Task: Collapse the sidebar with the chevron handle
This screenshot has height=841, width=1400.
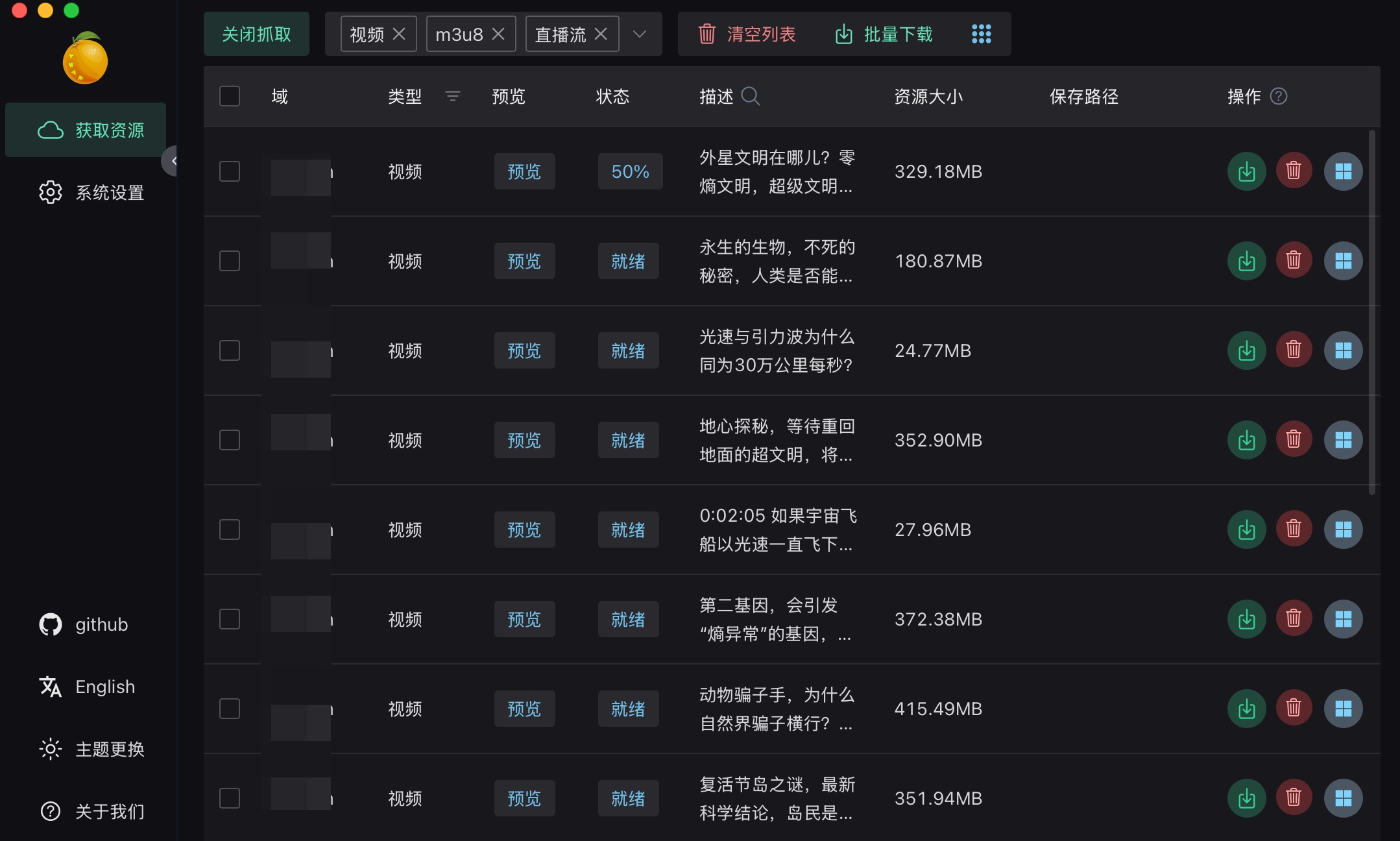Action: tap(171, 161)
